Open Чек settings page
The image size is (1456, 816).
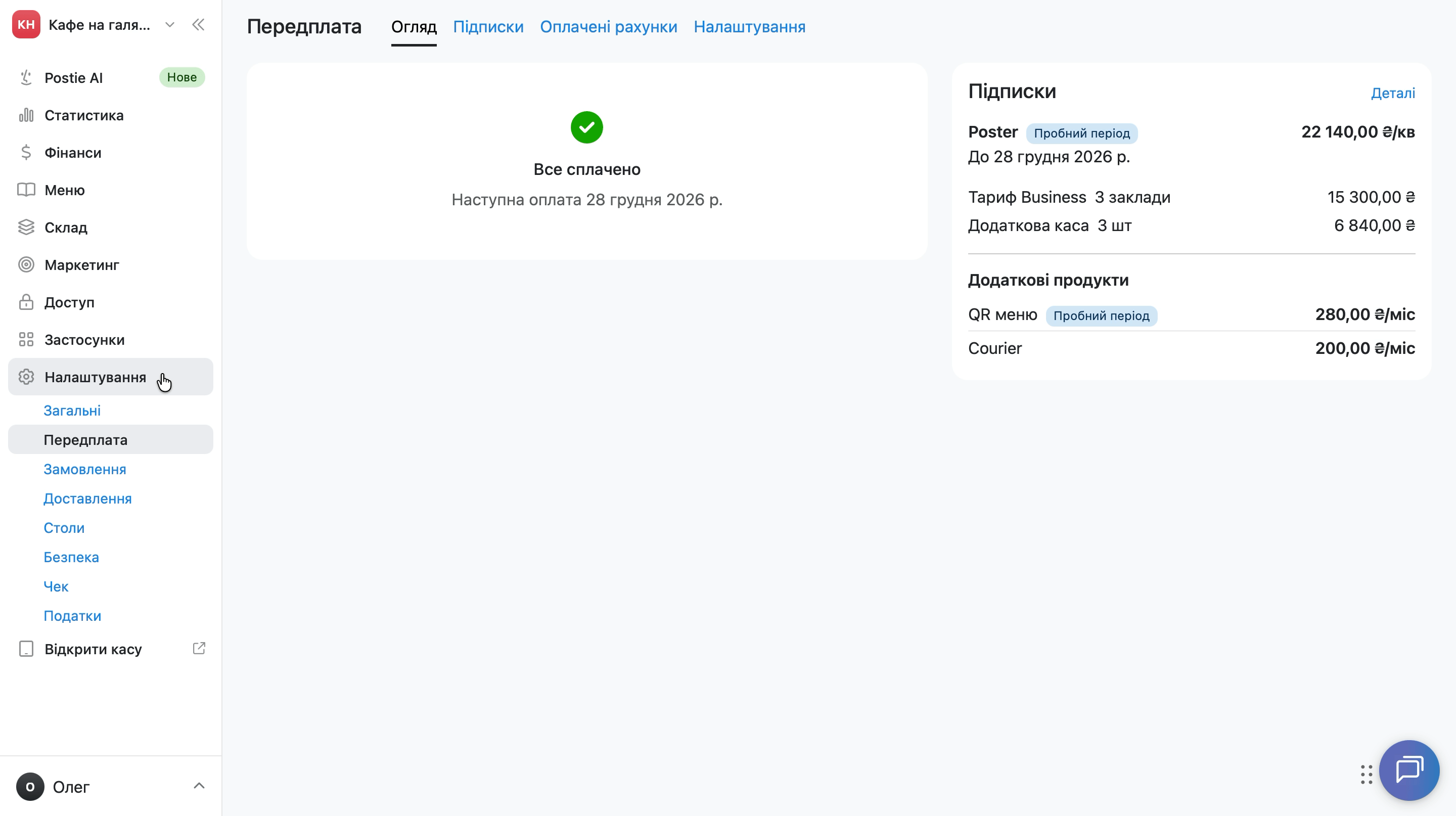click(x=56, y=586)
